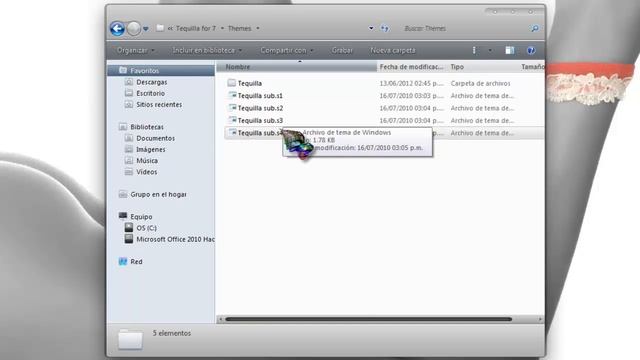Select Grupo en el hogar
This screenshot has width=640, height=360.
[158, 194]
